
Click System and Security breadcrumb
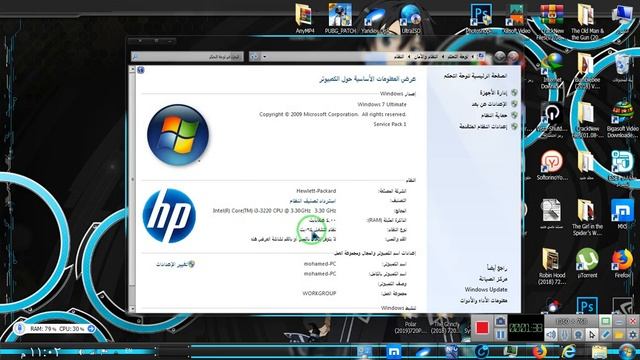(x=426, y=57)
